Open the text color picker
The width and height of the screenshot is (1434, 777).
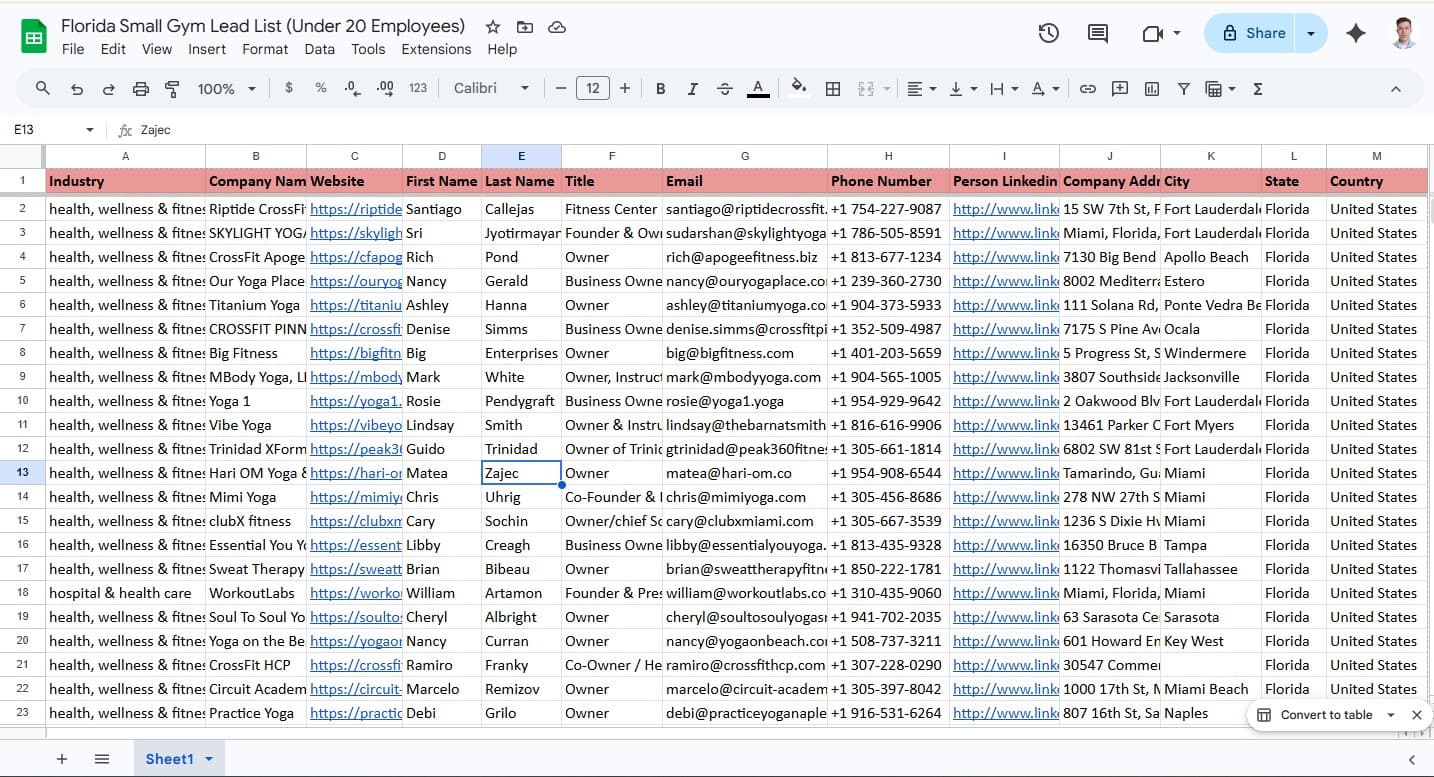coord(758,88)
